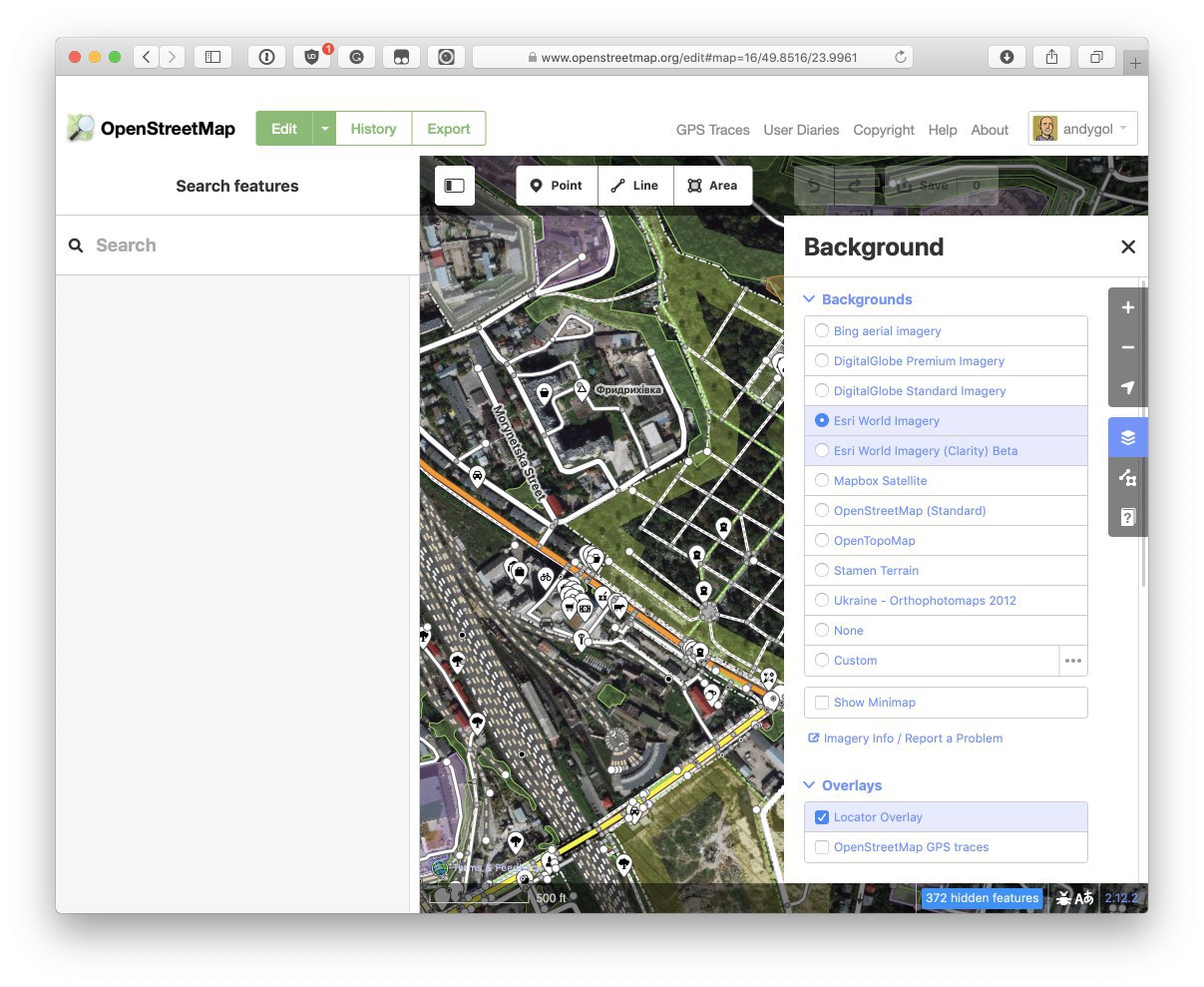Zoom out with the minus icon
Viewport: 1204px width, 987px height.
click(x=1128, y=347)
